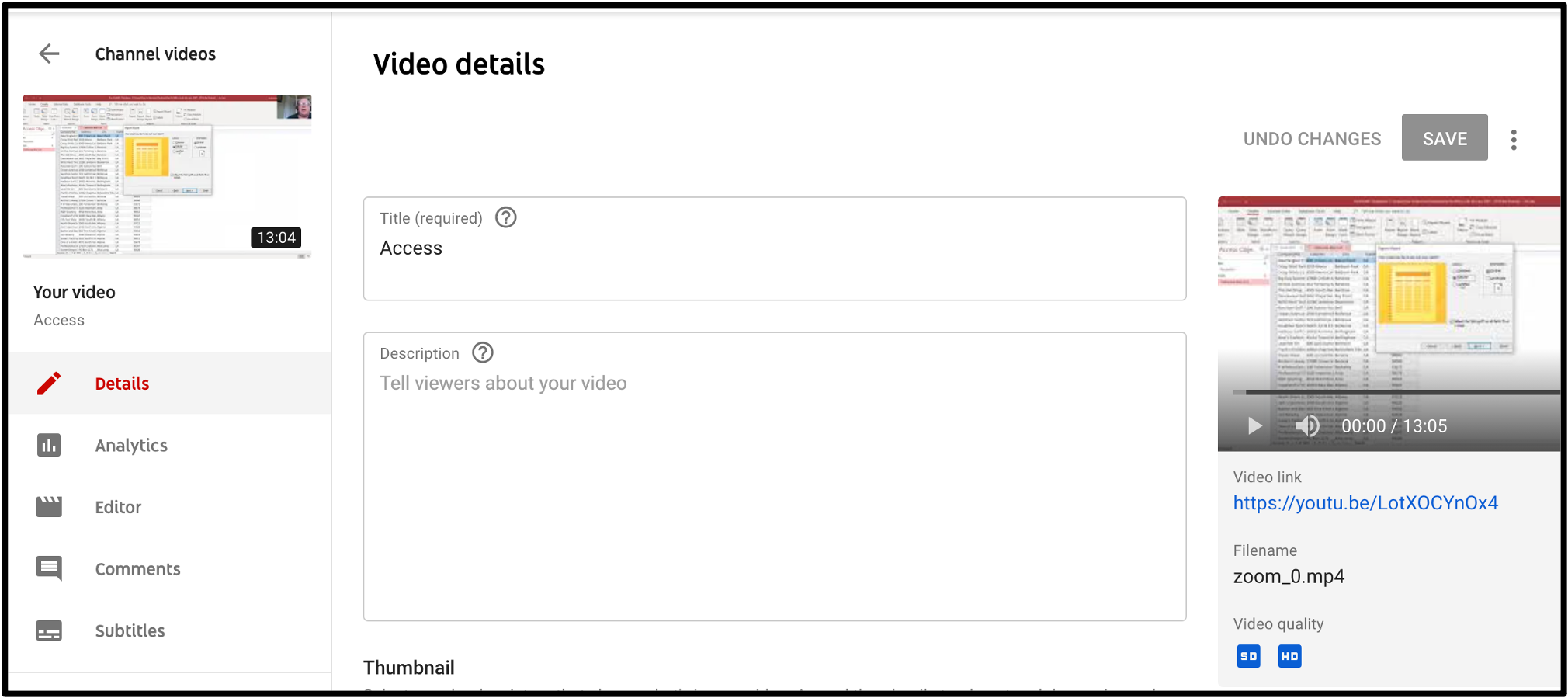Play the video preview
This screenshot has height=698, width=1568.
(x=1254, y=425)
